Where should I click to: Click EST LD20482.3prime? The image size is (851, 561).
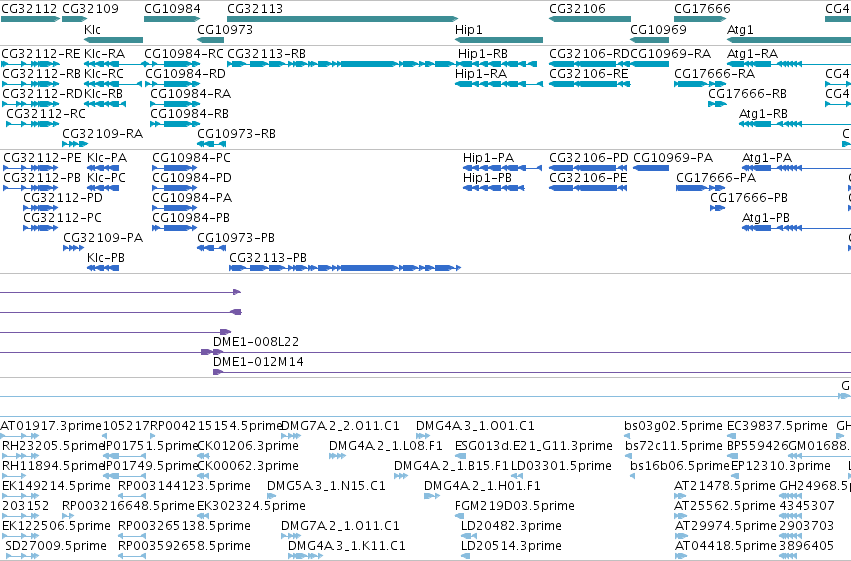pos(511,526)
